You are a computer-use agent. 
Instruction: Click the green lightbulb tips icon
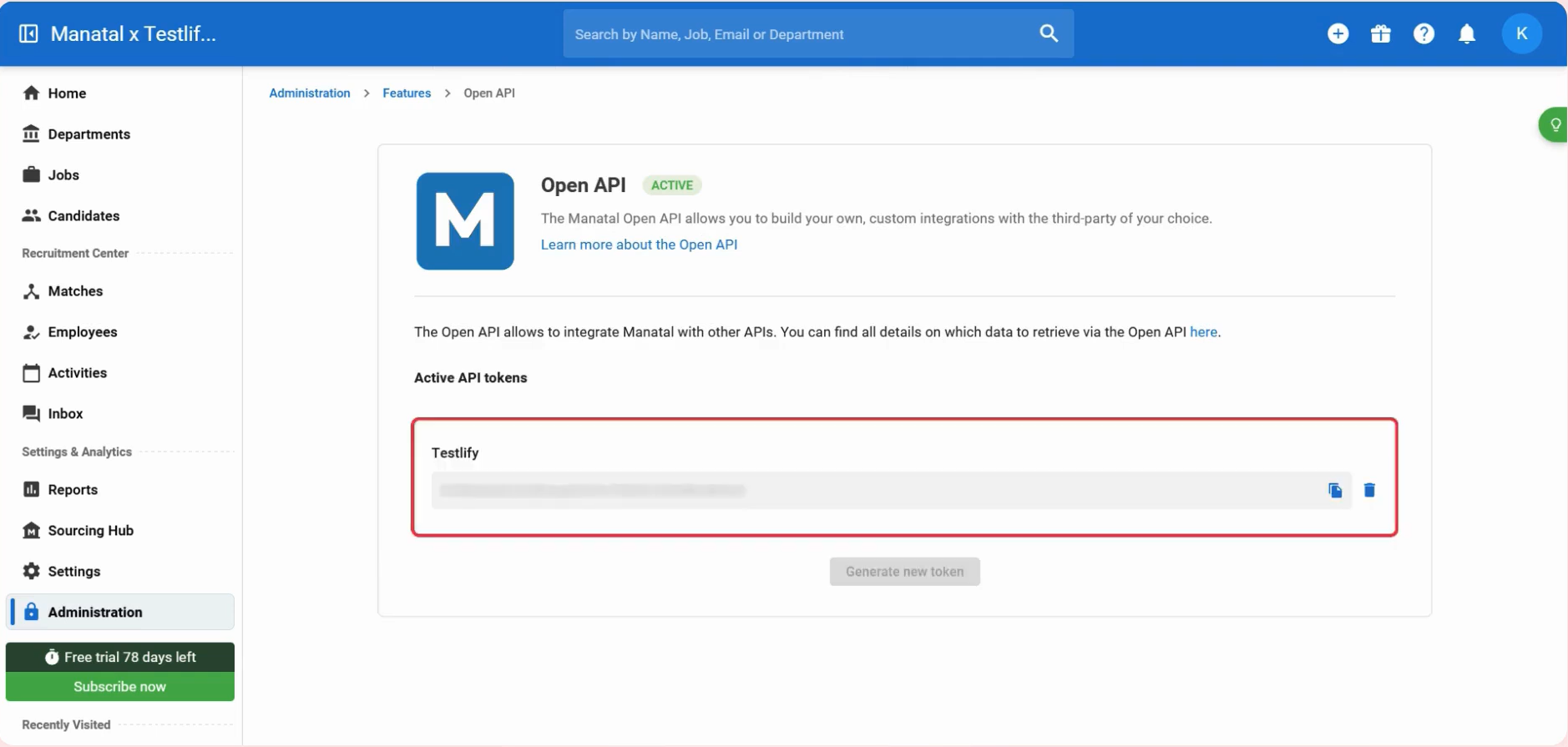[x=1555, y=125]
